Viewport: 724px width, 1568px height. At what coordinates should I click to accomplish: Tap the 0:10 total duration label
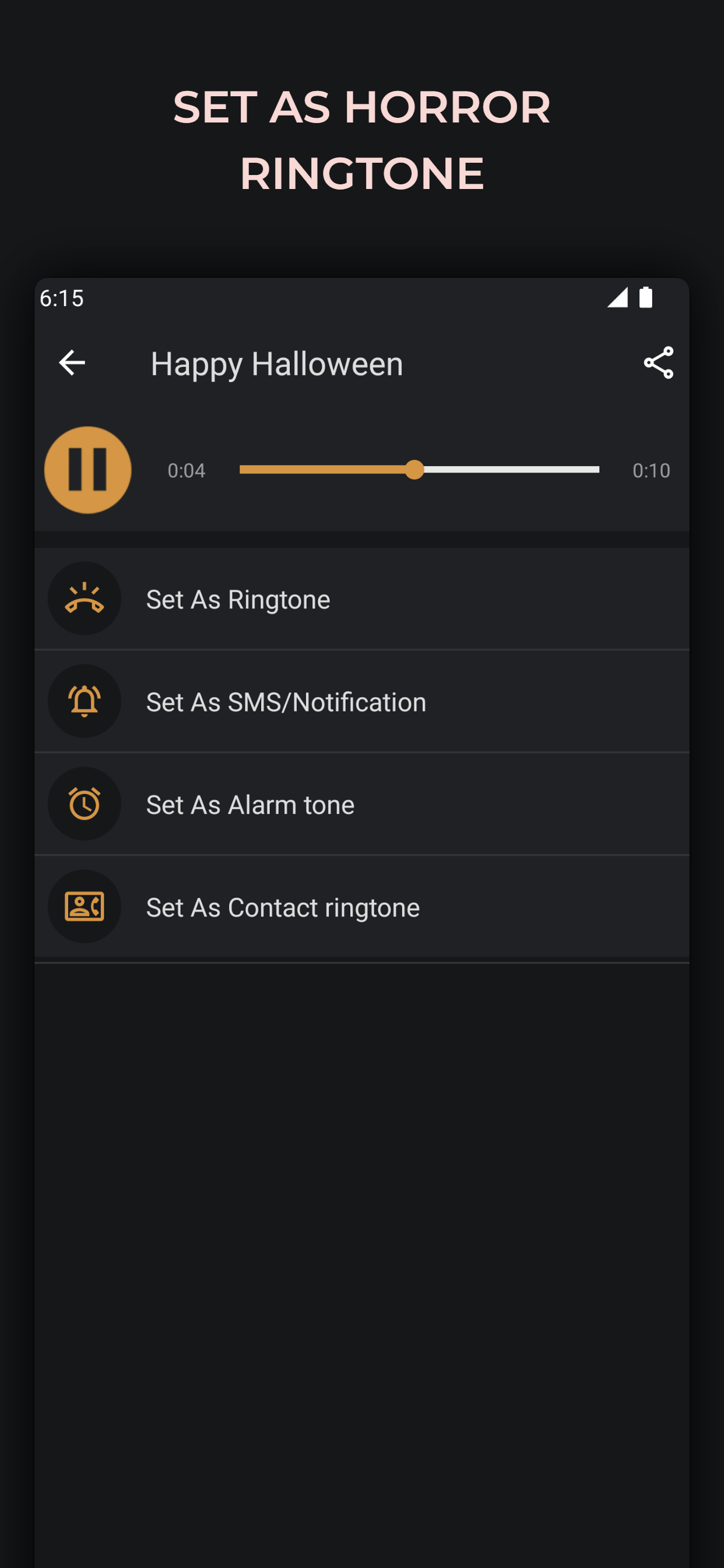(x=651, y=471)
